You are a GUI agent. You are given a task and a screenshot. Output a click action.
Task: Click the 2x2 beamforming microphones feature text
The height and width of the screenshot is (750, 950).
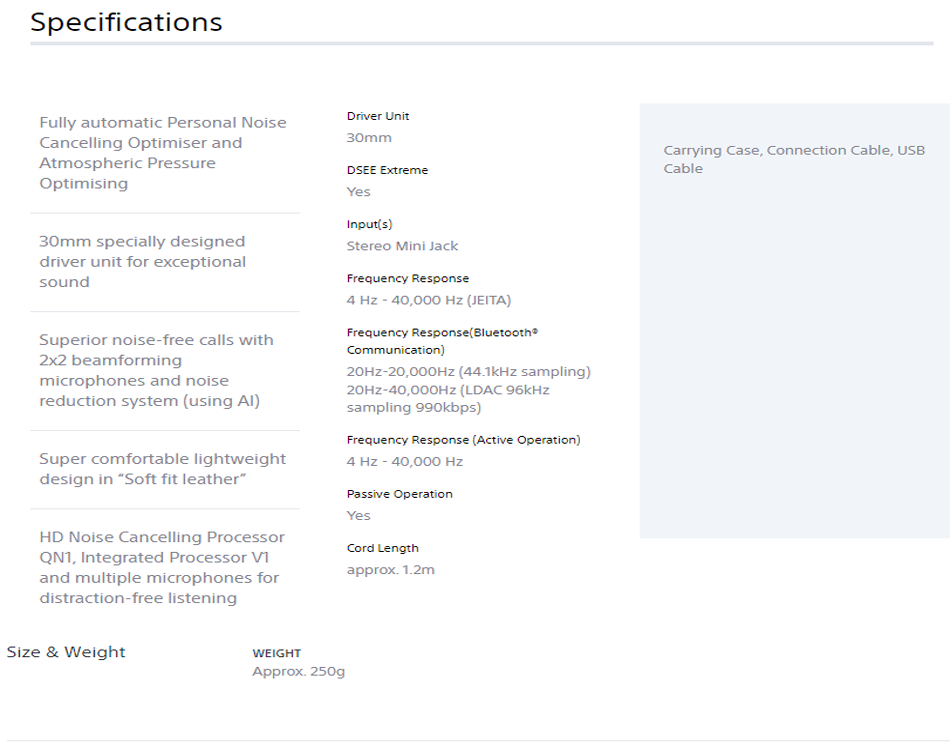coord(156,370)
